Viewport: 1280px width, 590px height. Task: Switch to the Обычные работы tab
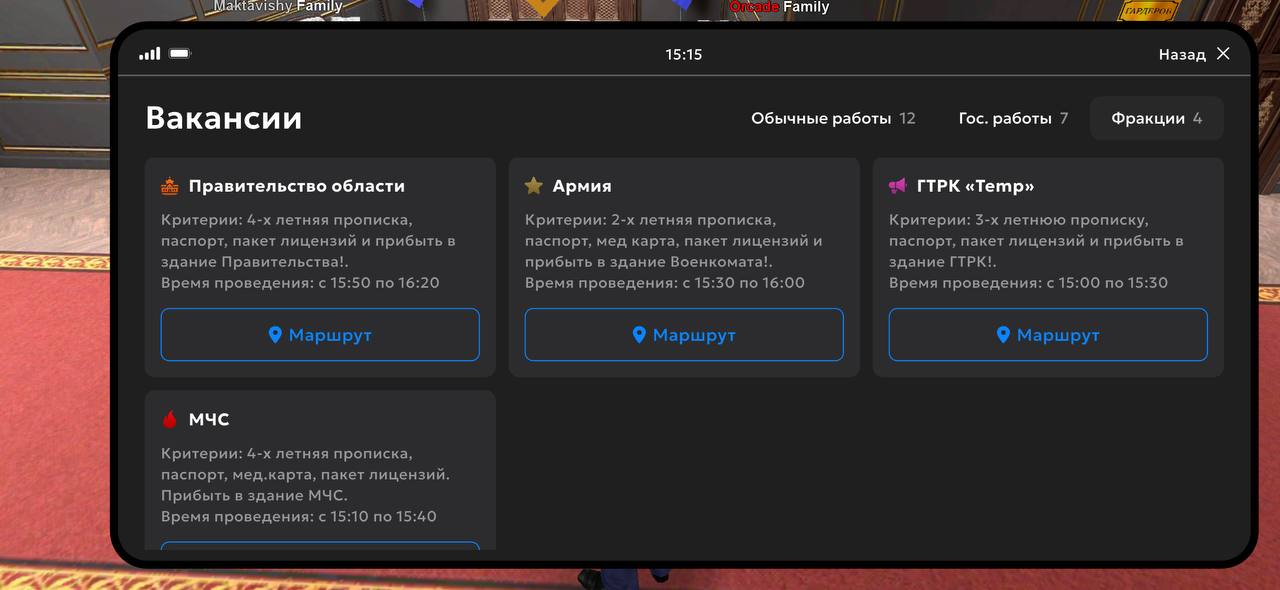point(833,118)
